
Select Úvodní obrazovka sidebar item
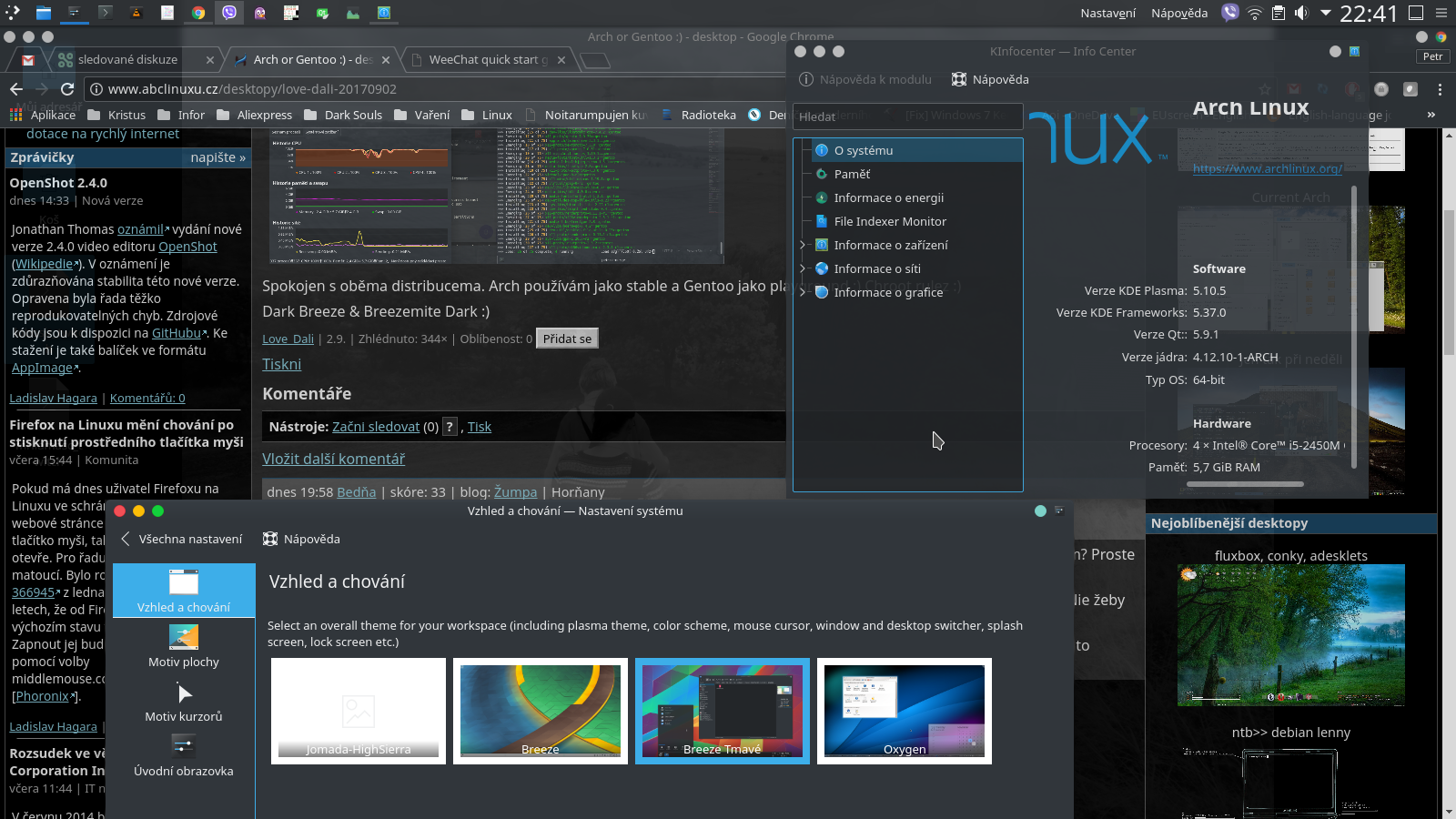pyautogui.click(x=184, y=755)
